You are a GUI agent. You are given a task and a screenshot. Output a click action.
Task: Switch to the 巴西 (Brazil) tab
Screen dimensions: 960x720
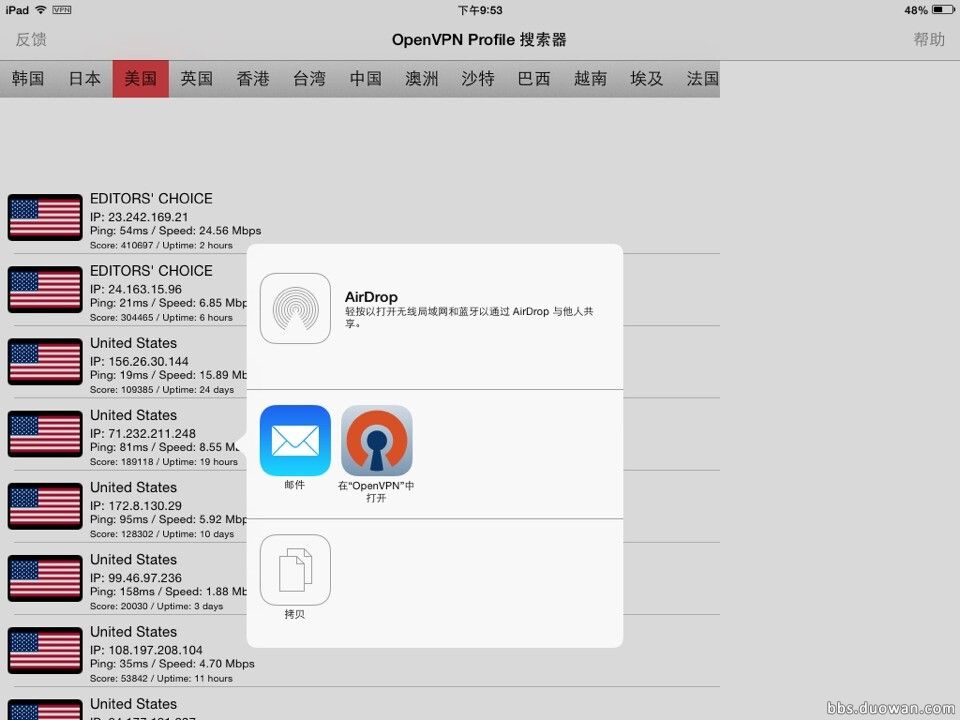534,78
